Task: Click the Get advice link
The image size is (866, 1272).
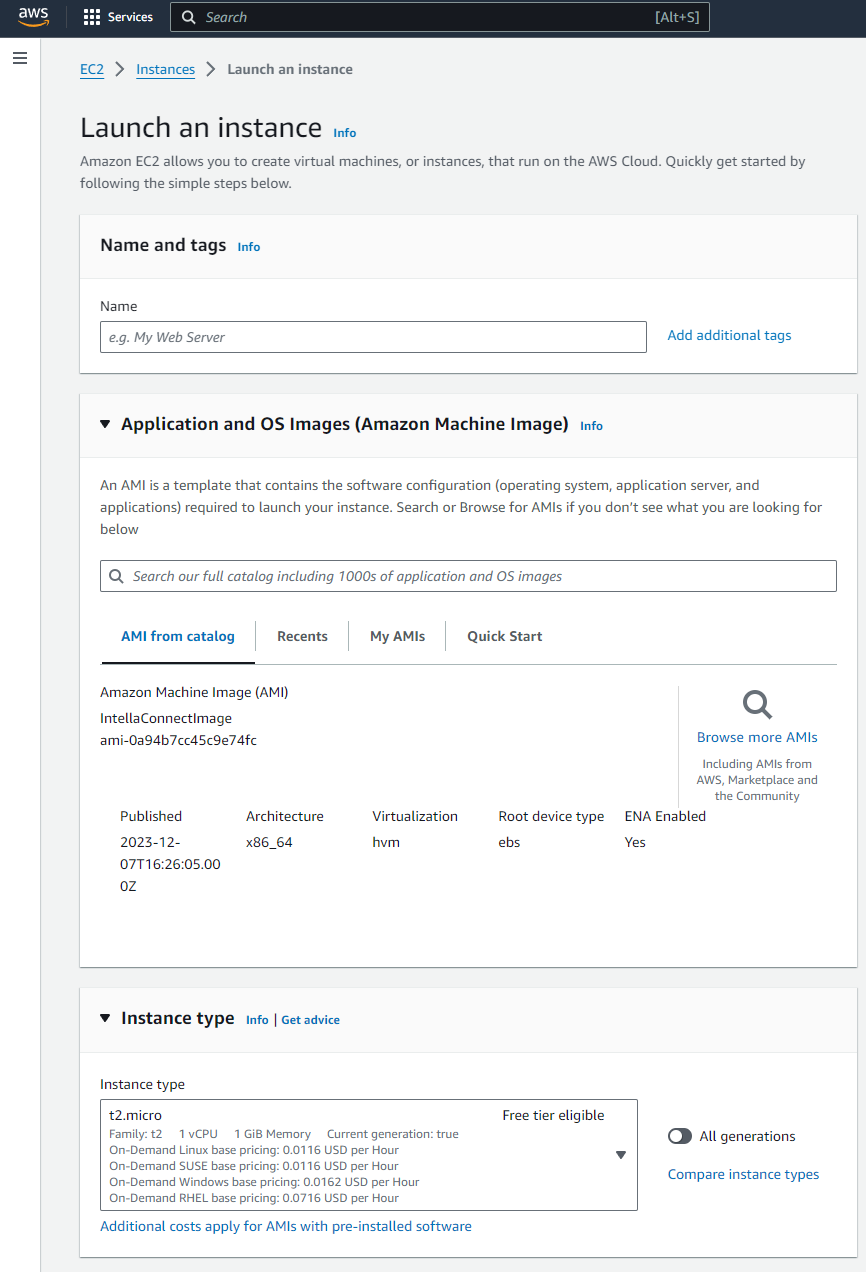Action: click(x=310, y=1020)
